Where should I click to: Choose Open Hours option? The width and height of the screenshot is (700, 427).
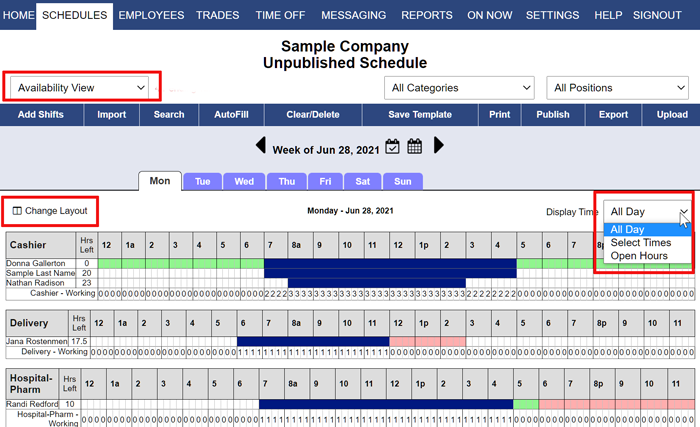[639, 256]
